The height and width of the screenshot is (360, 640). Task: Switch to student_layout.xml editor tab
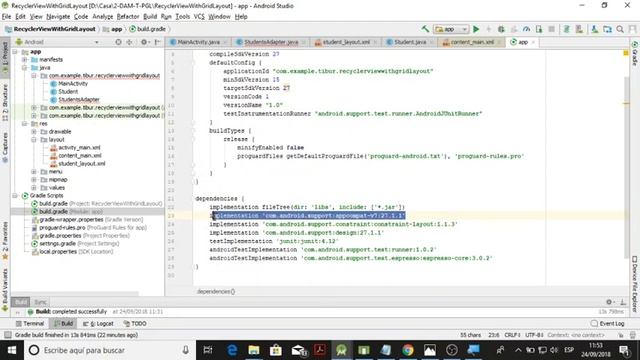tap(346, 42)
